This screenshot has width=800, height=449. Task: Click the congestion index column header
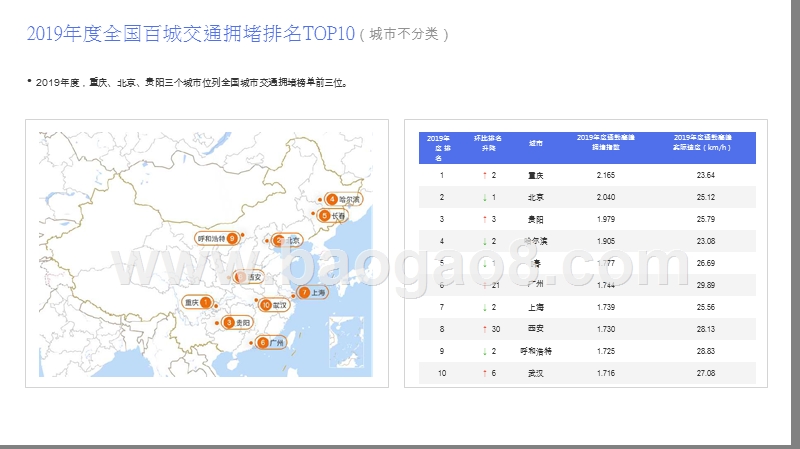pos(606,142)
